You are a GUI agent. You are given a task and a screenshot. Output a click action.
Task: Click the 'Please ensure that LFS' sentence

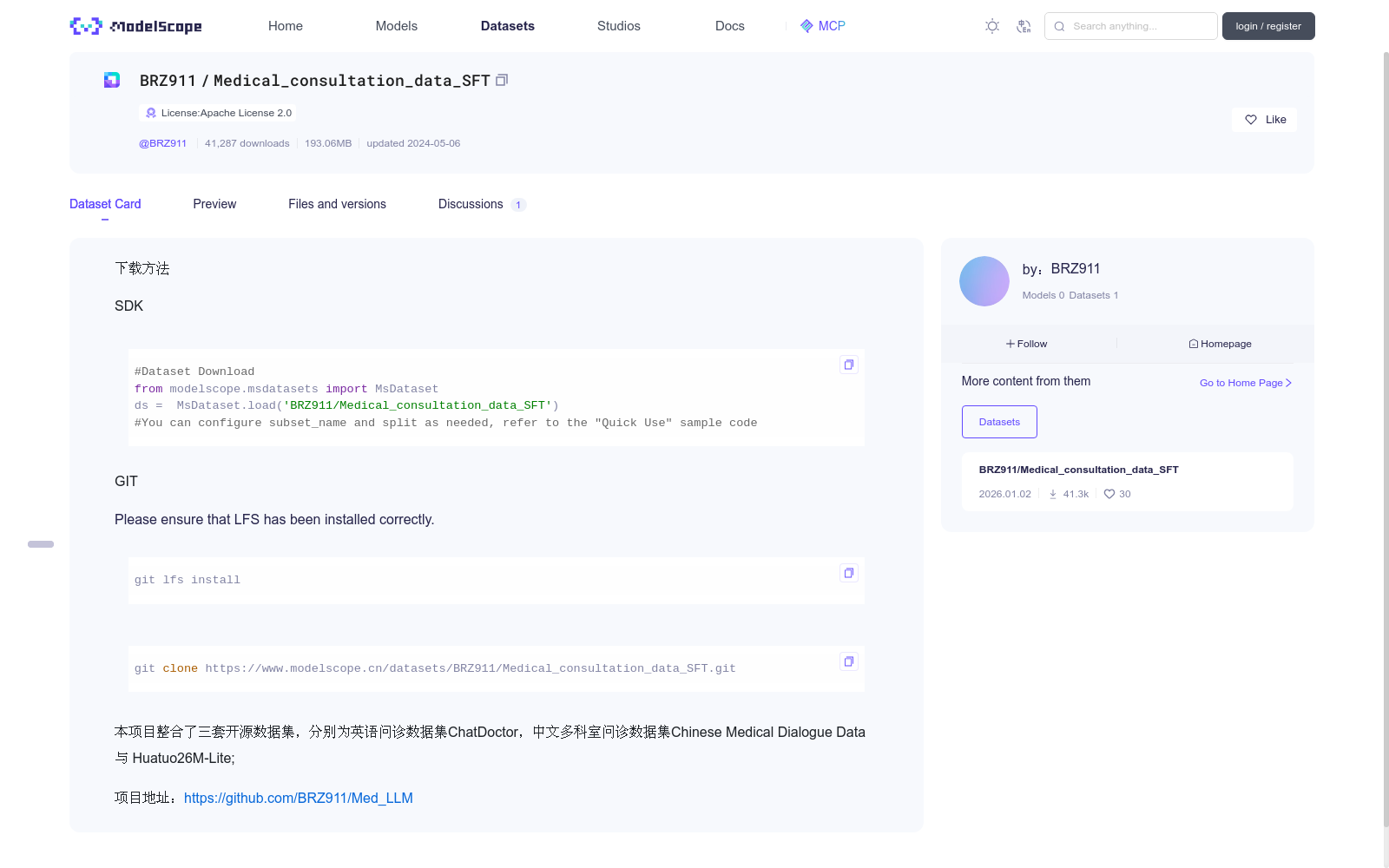[x=274, y=519]
